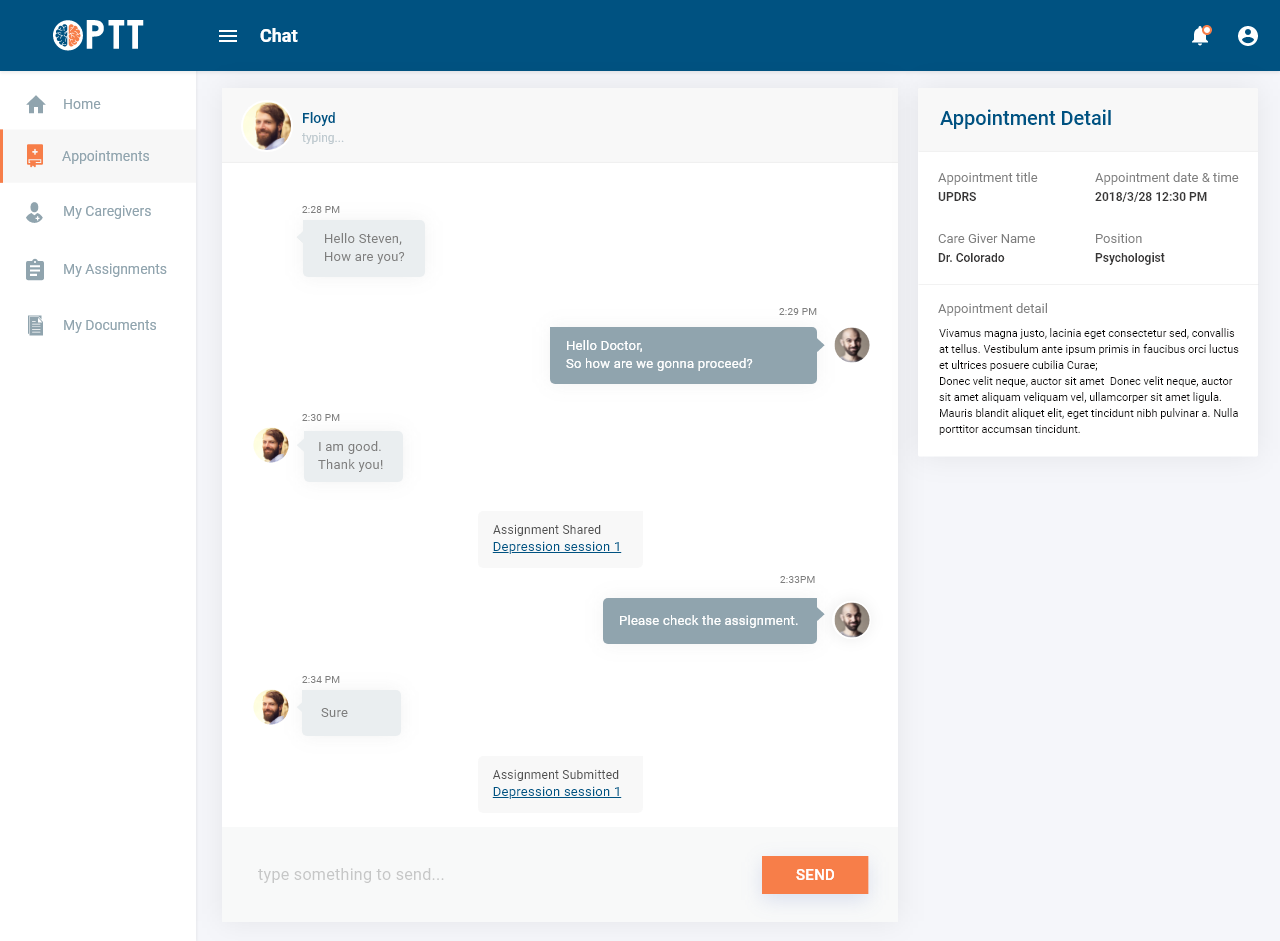Click the 'Hello Doctor' message bubble
Image resolution: width=1280 pixels, height=941 pixels.
(683, 355)
